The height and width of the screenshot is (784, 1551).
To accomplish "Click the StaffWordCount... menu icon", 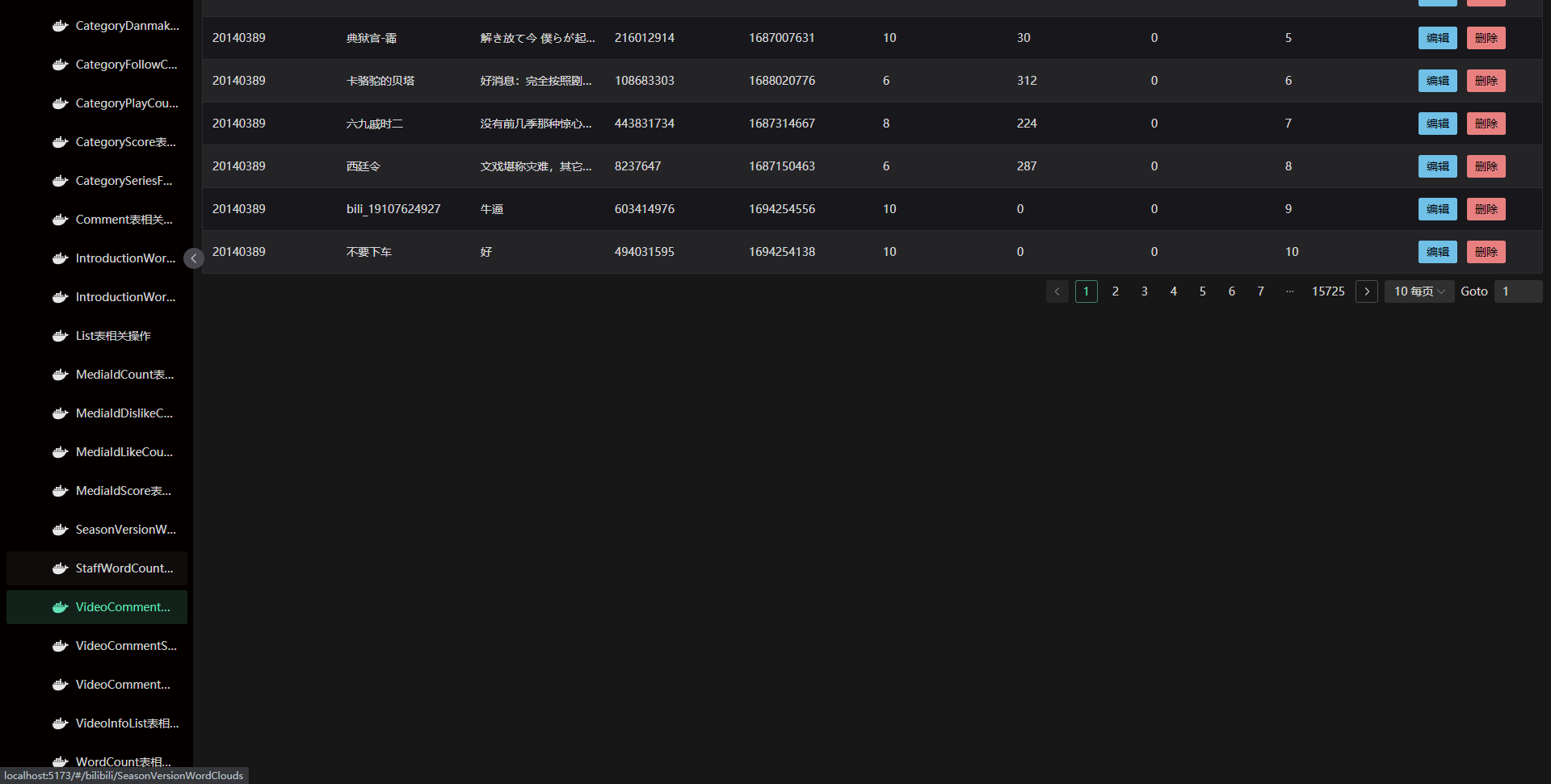I will (60, 568).
